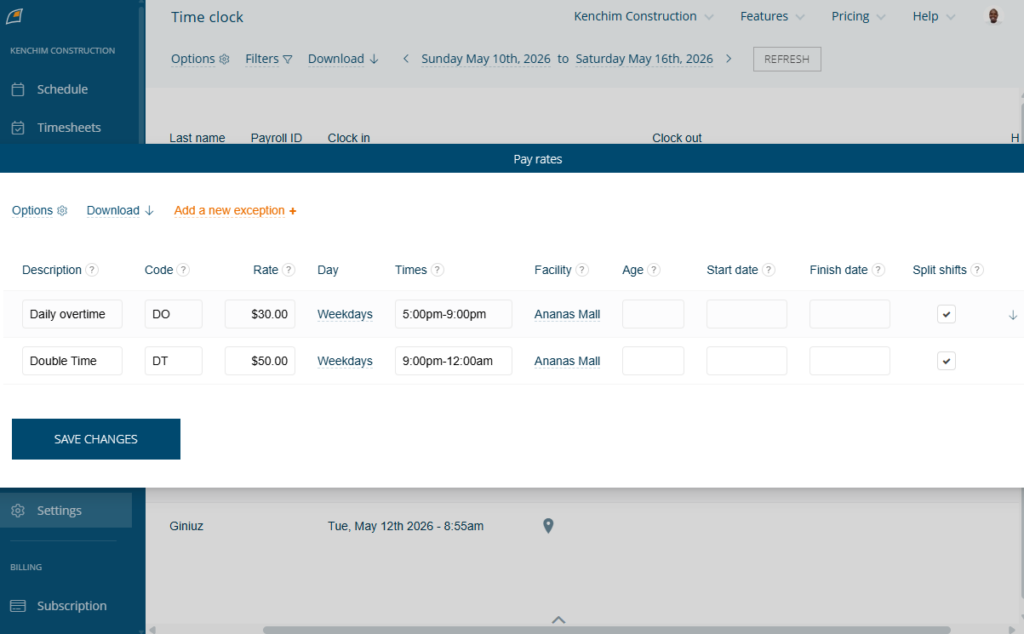
Task: Click the Giniuz last name cell
Action: pos(186,526)
